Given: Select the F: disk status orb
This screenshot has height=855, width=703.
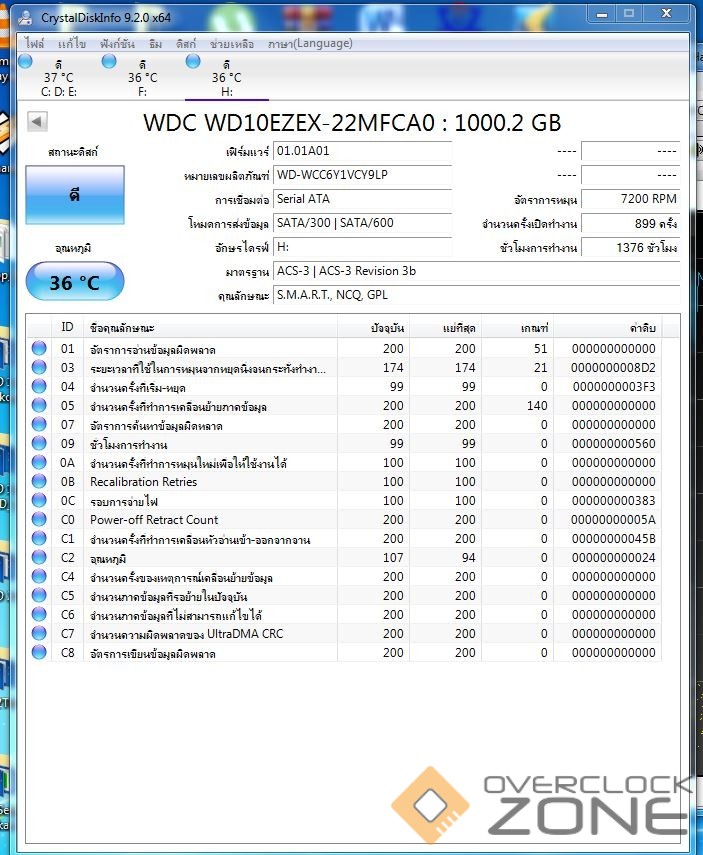Looking at the screenshot, I should click(109, 62).
